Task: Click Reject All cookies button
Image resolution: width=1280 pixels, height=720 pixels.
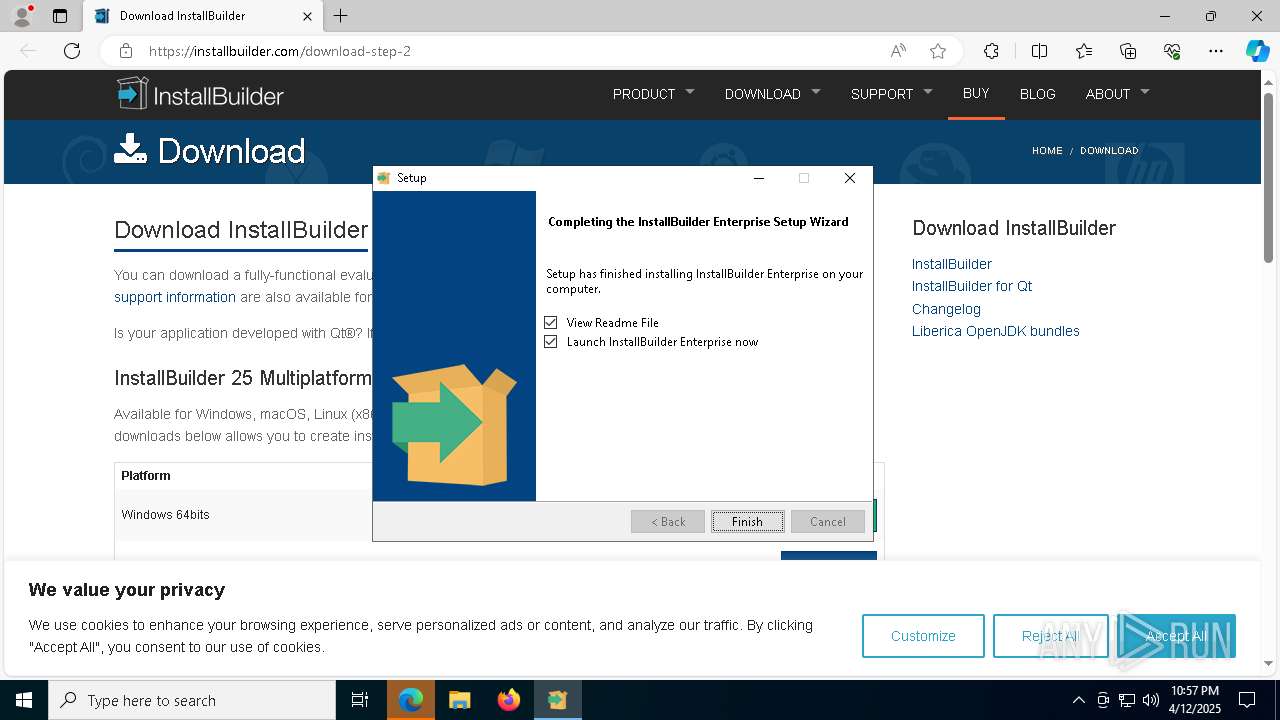Action: pos(1050,636)
